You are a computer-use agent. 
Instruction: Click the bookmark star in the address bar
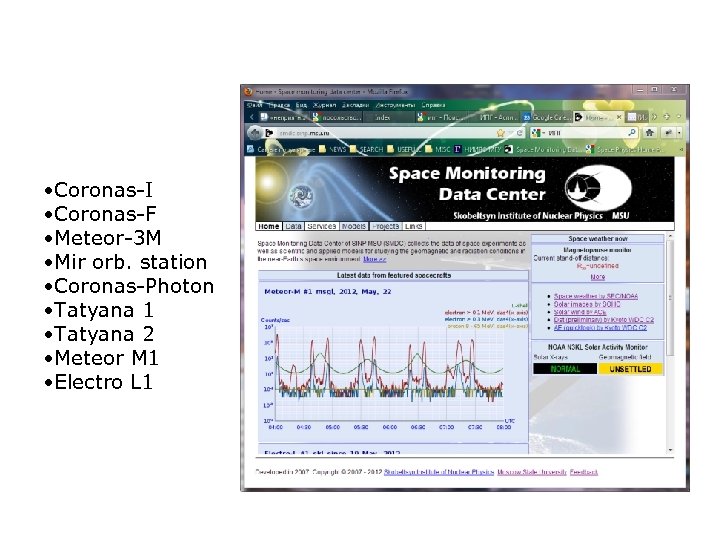(x=501, y=133)
